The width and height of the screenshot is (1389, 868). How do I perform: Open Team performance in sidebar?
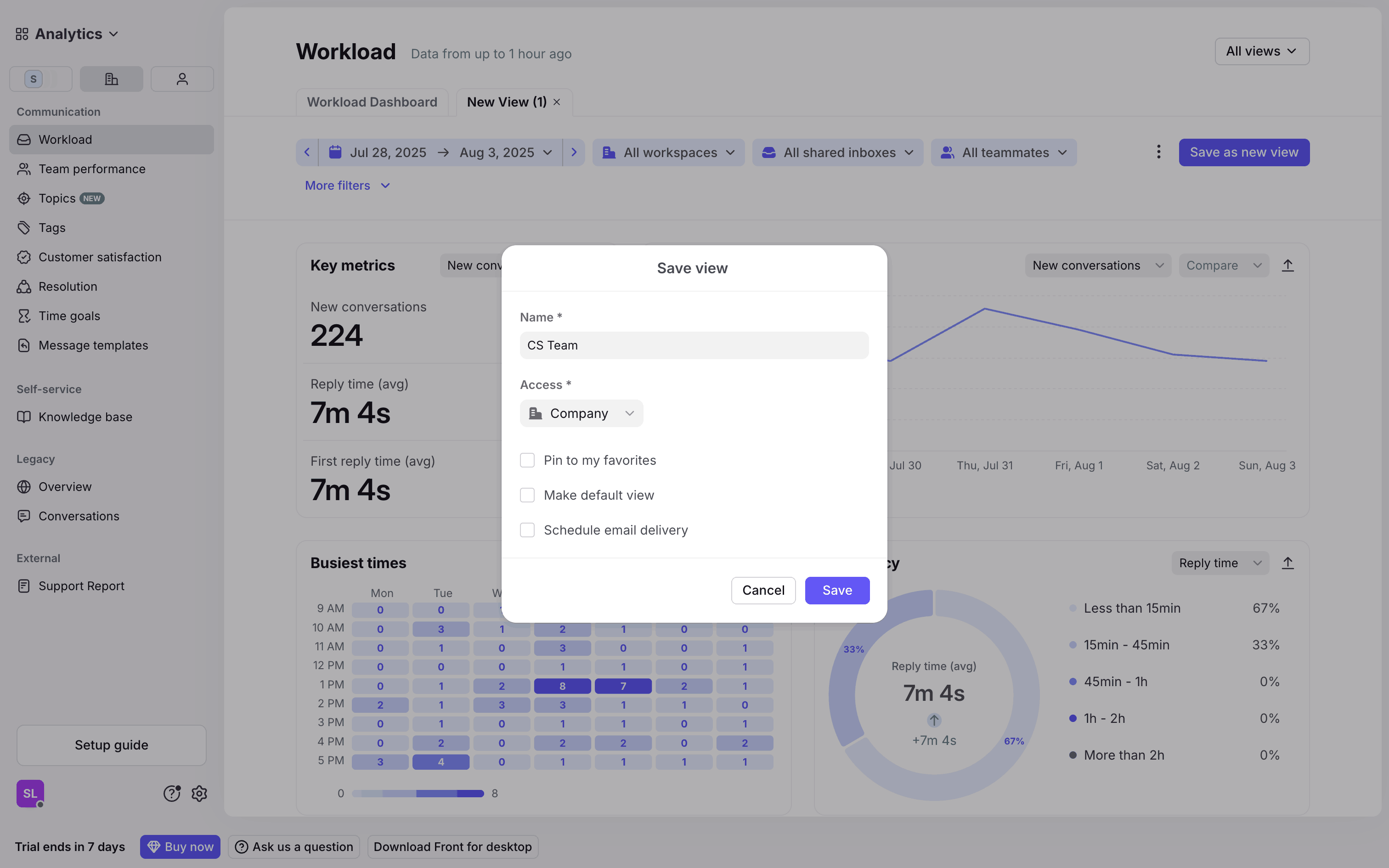tap(92, 169)
